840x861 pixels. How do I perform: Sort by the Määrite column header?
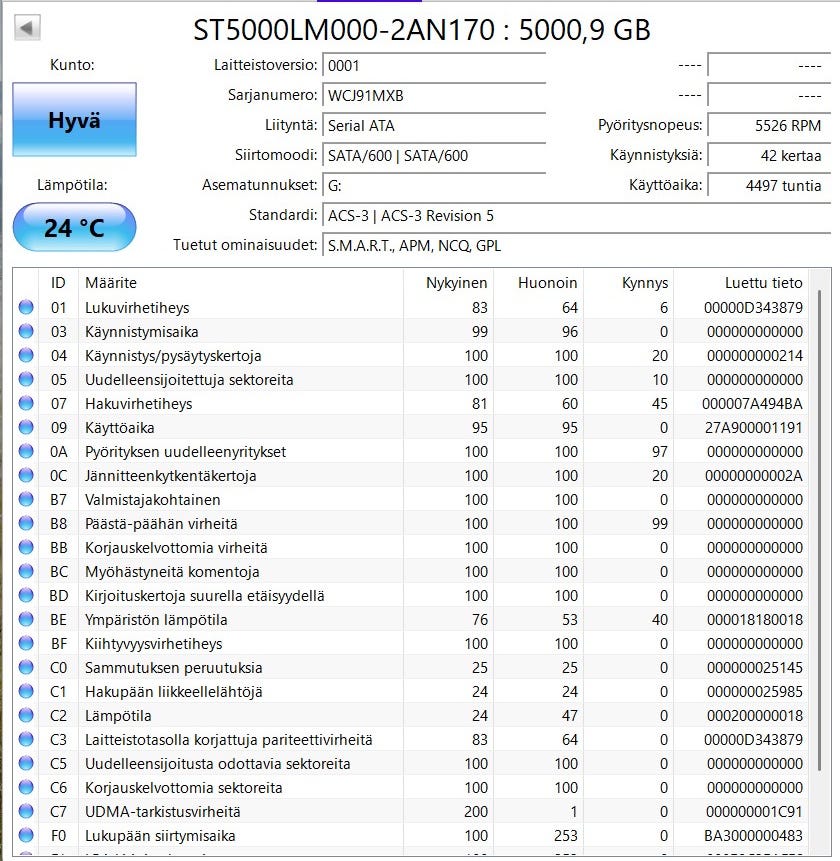(x=240, y=283)
